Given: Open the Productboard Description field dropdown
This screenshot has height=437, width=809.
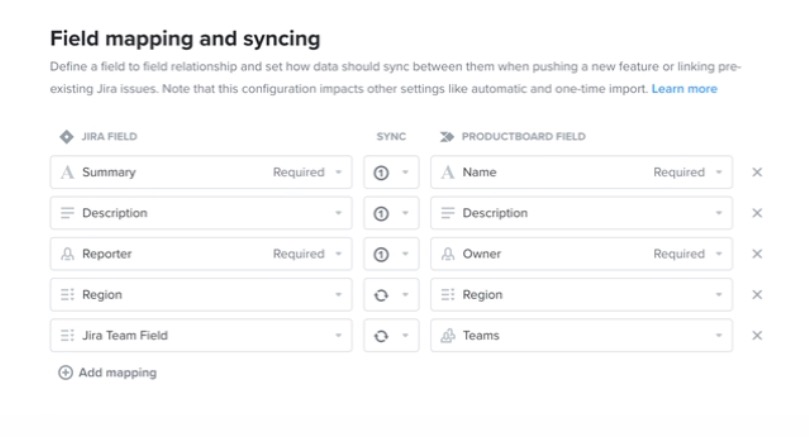Looking at the screenshot, I should point(581,213).
